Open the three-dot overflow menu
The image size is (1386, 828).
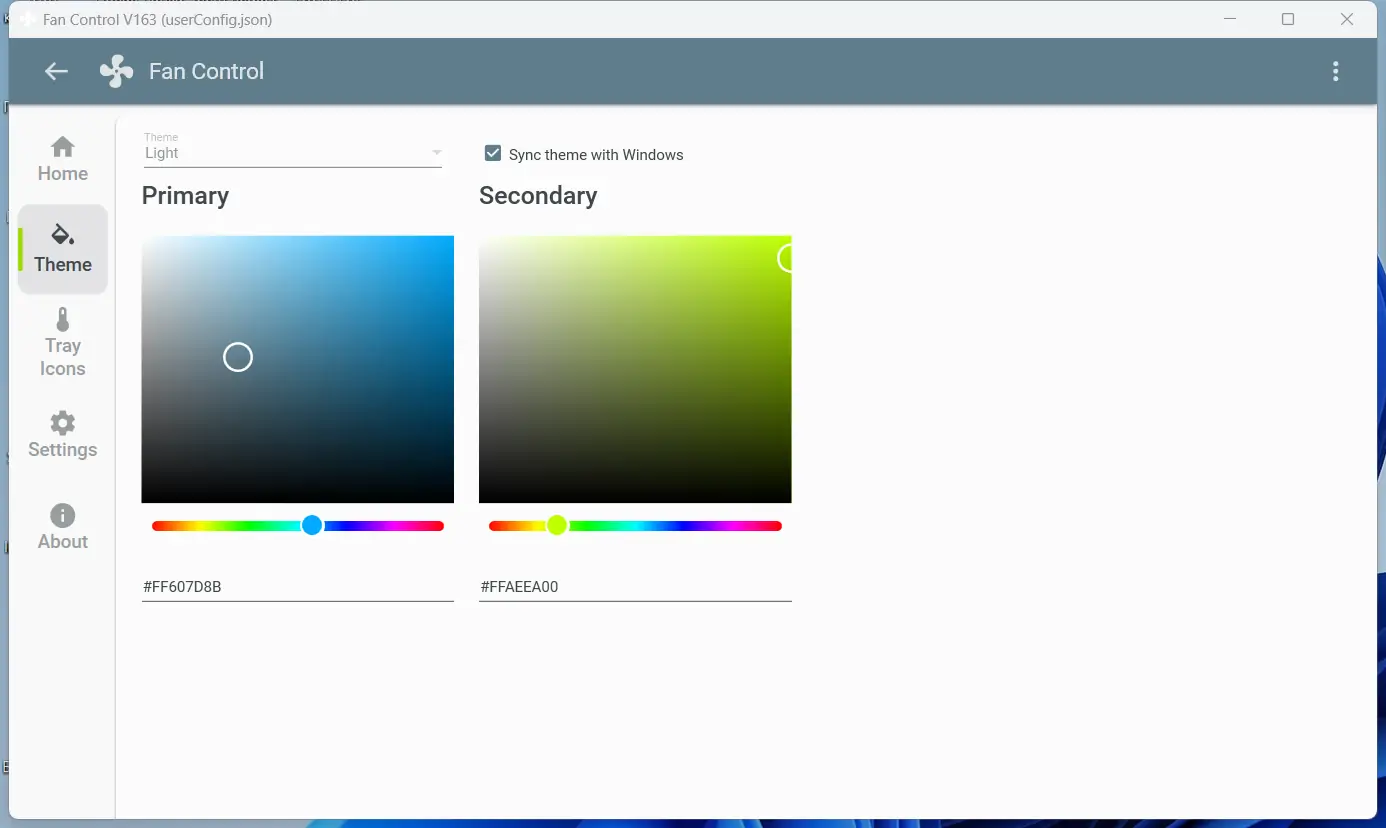click(1336, 71)
